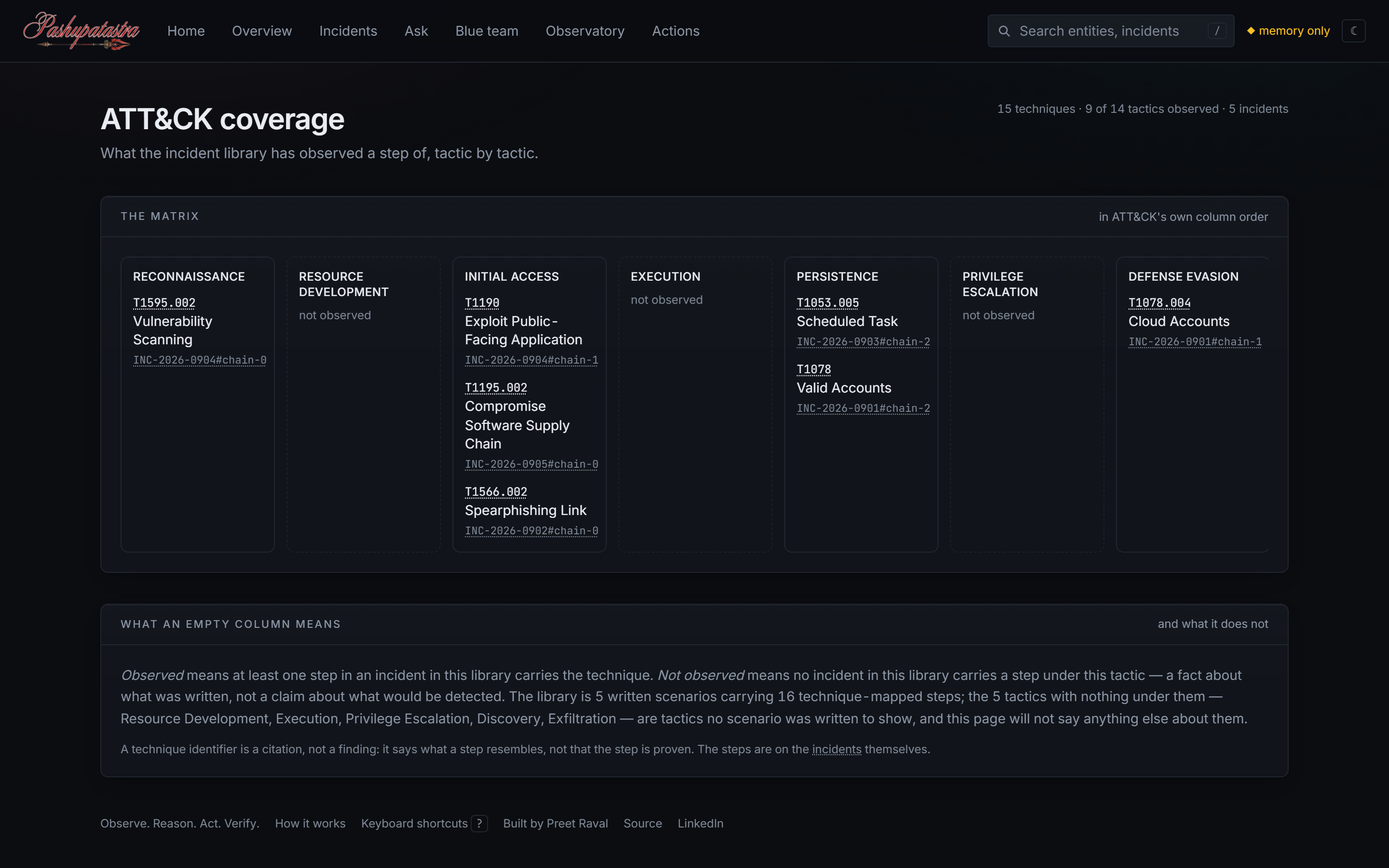Open INC-2026-0905#chain-0 reference
The image size is (1389, 868).
click(x=531, y=464)
